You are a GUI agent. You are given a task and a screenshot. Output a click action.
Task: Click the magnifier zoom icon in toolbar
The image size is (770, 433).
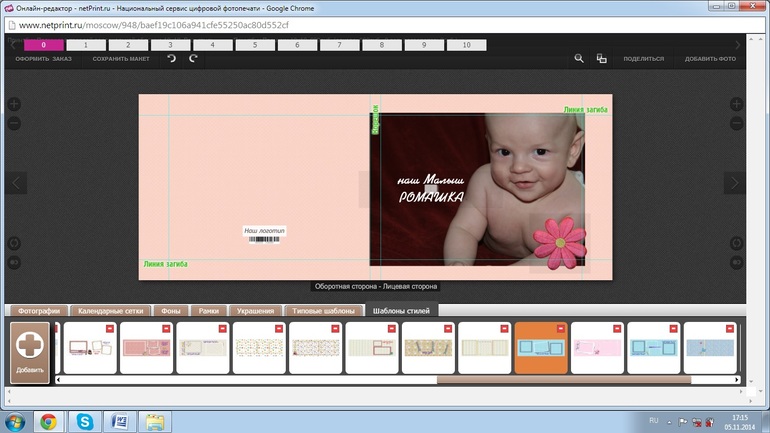[579, 59]
